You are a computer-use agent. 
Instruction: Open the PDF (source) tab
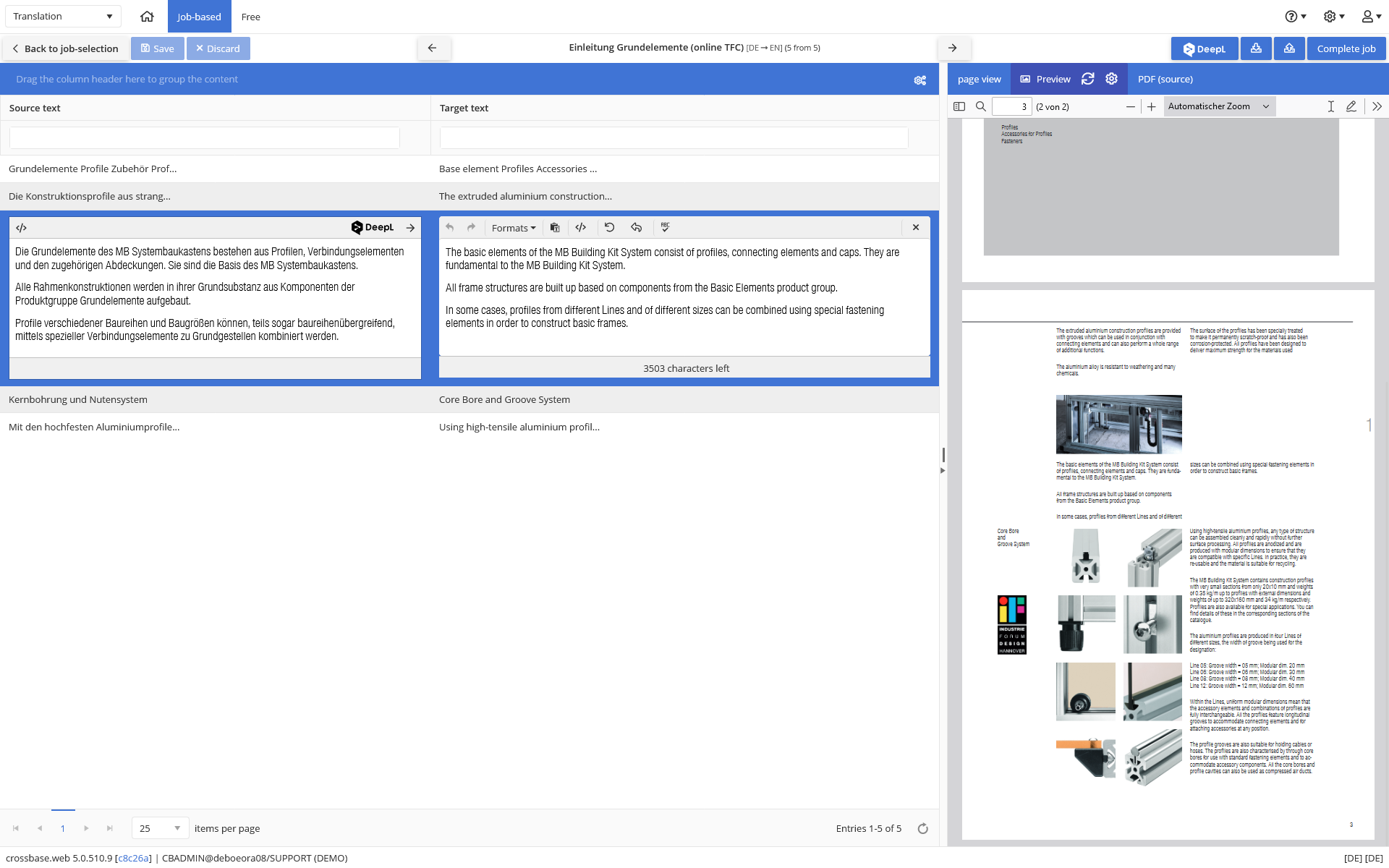click(x=1165, y=79)
